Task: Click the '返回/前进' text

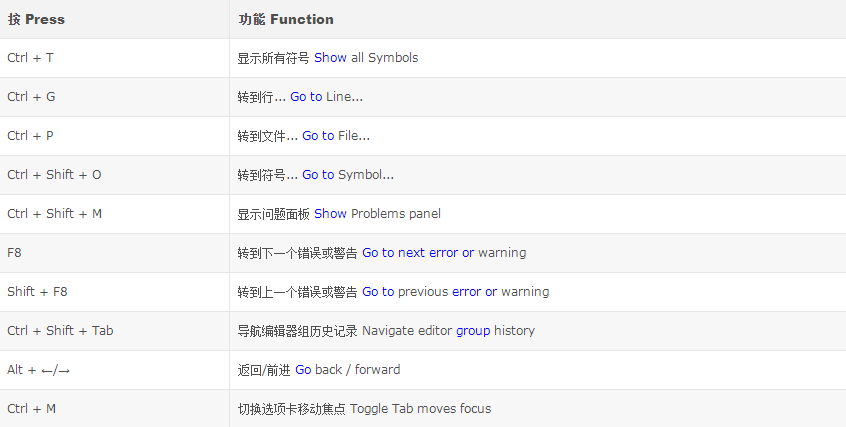Action: [264, 370]
